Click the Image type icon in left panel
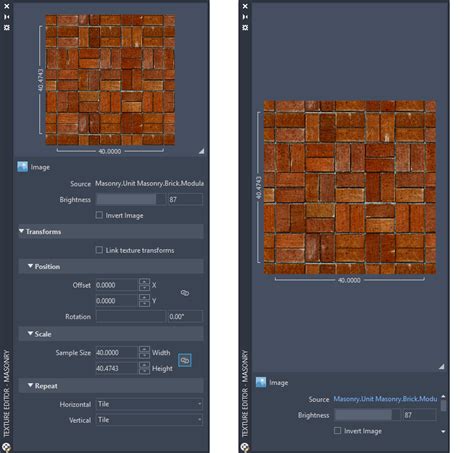This screenshot has width=474, height=453. point(22,167)
